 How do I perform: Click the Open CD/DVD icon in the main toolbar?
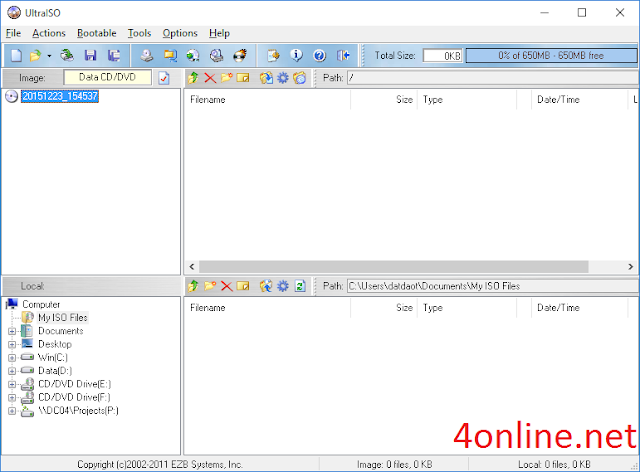pos(67,56)
